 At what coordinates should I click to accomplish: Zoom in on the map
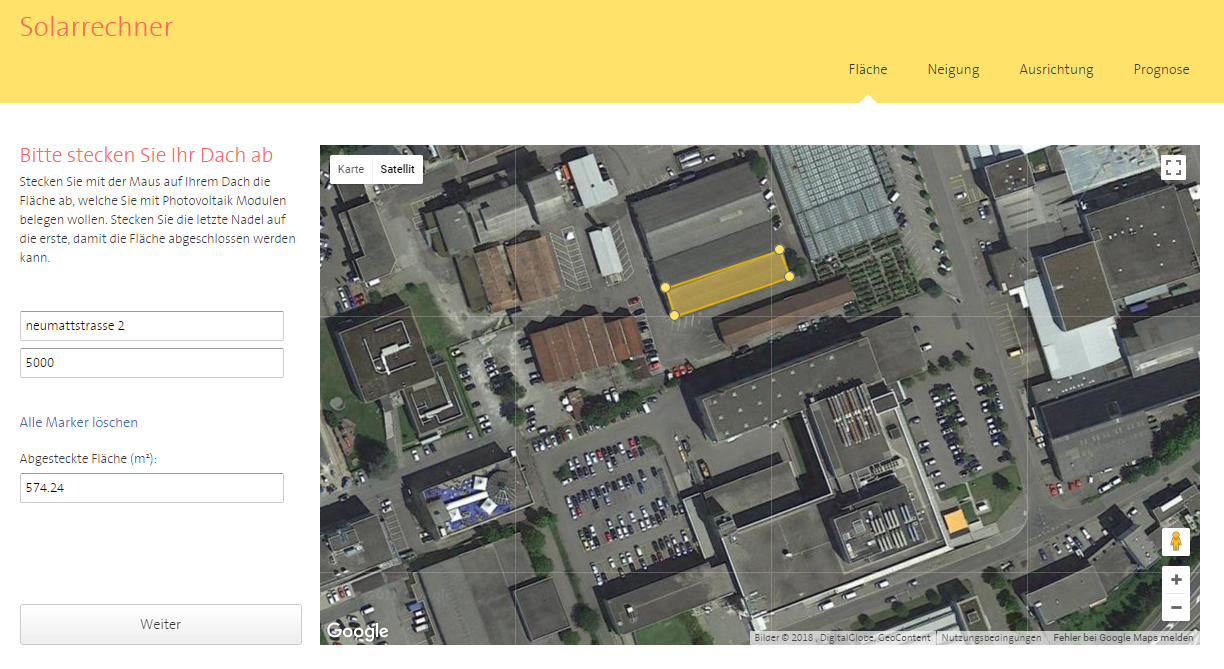[x=1176, y=580]
